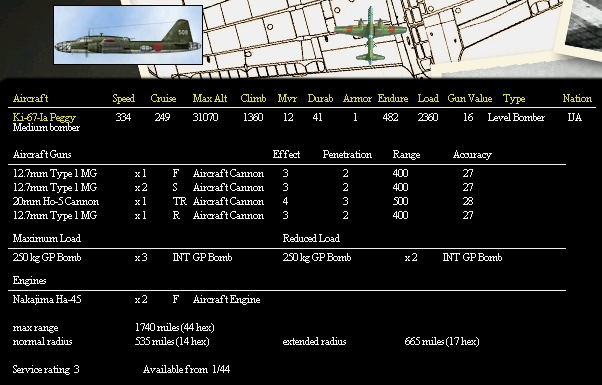Click the normal radius label
Image resolution: width=602 pixels, height=385 pixels.
click(42, 342)
